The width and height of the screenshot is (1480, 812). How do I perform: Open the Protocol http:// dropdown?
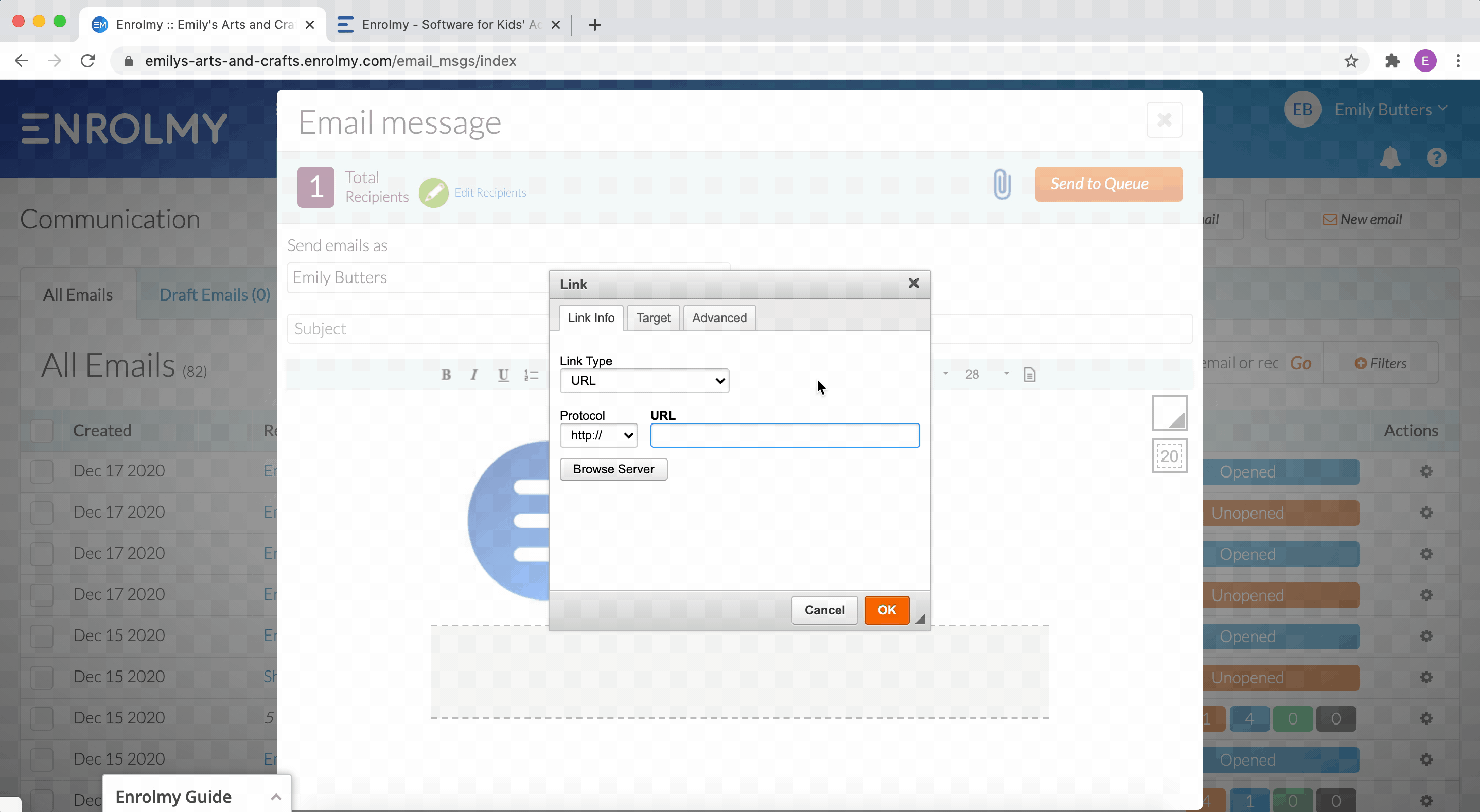[x=598, y=435]
